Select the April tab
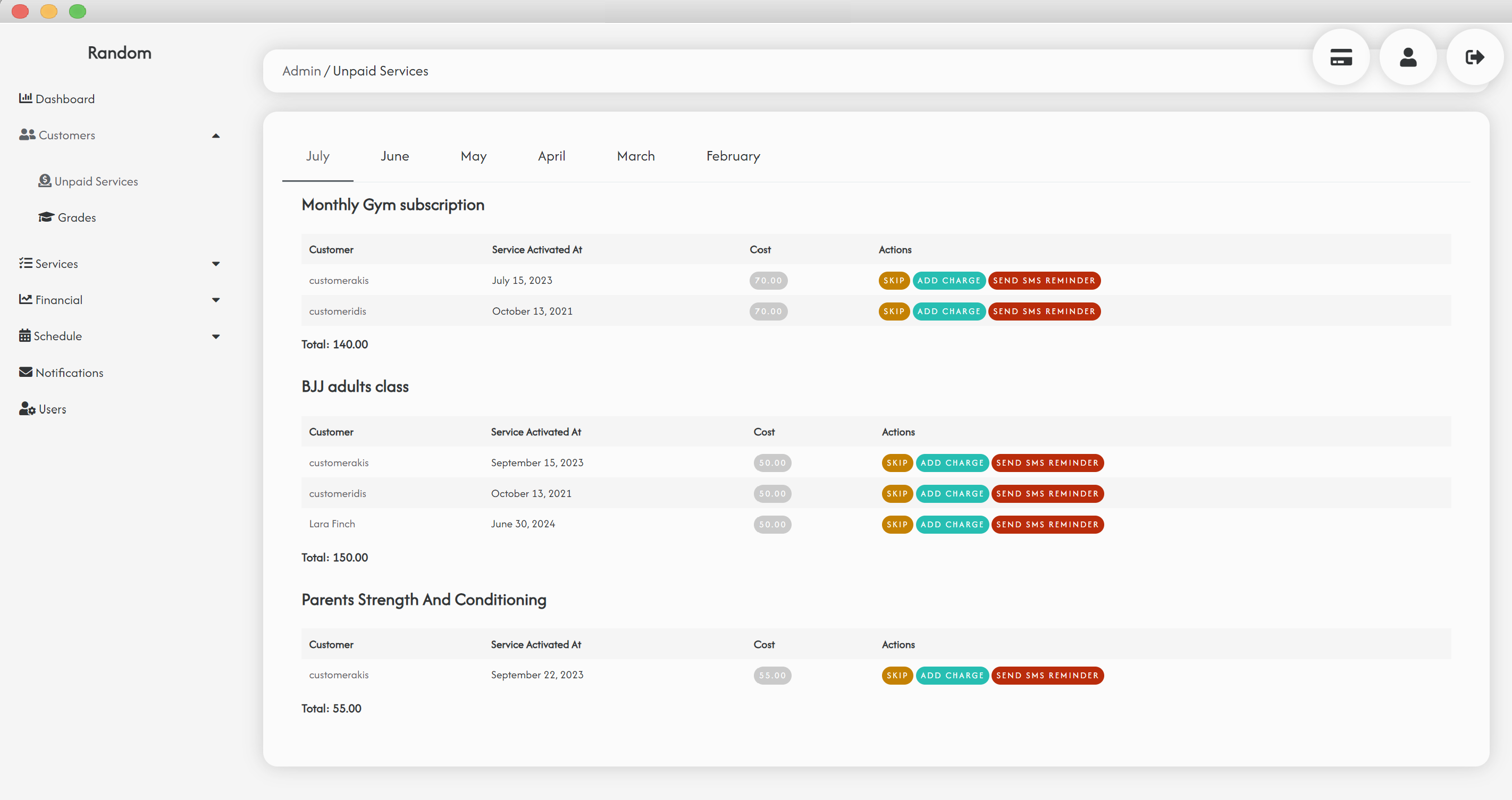 [552, 156]
